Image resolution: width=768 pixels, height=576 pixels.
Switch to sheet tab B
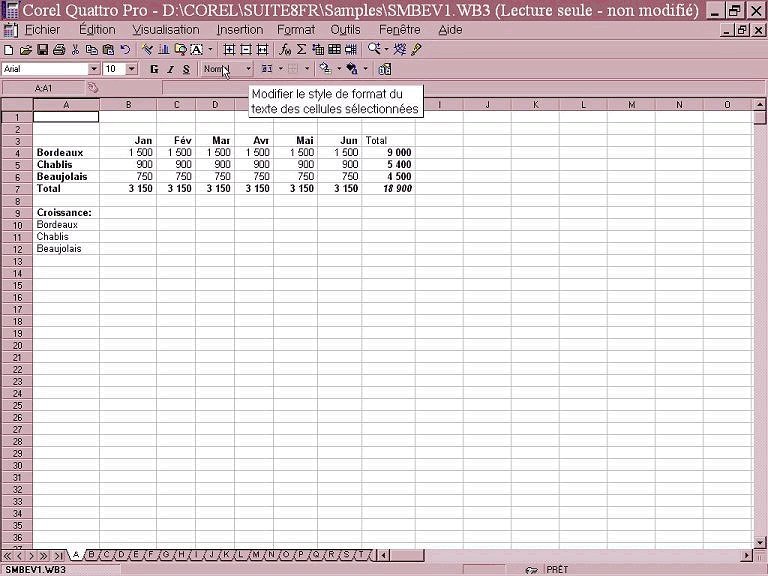point(91,555)
